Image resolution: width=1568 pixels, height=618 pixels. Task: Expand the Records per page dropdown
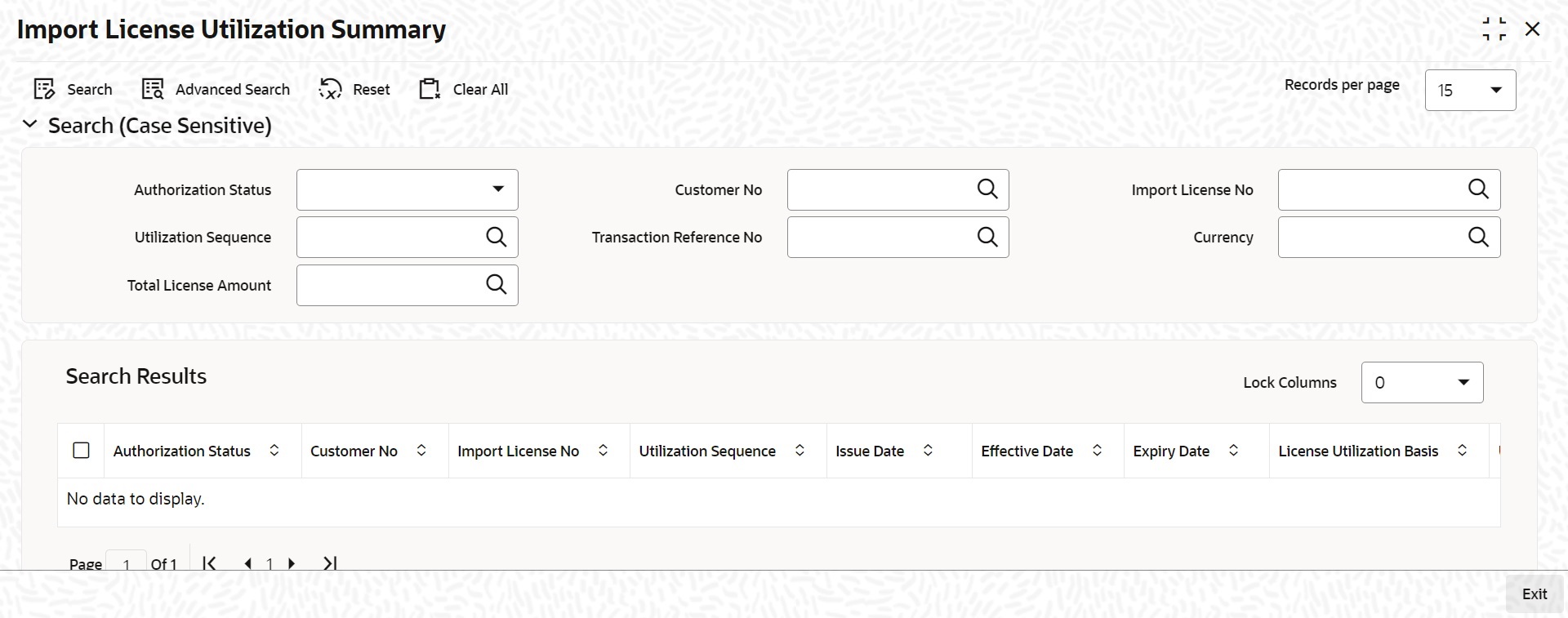coord(1470,90)
